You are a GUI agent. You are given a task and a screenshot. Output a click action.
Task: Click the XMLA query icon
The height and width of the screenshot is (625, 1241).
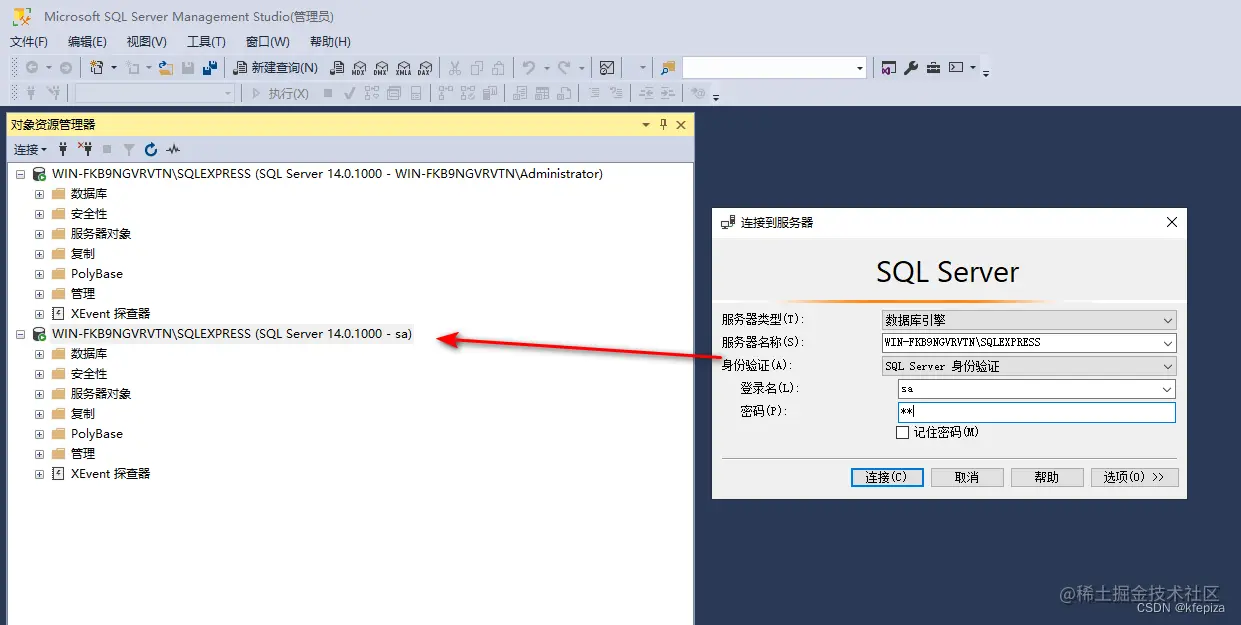point(403,68)
